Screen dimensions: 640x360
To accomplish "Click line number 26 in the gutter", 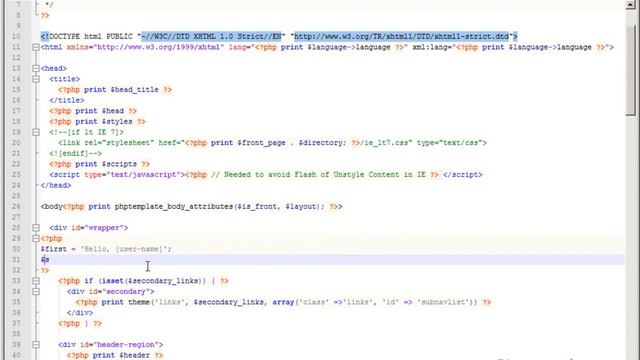I will (16, 207).
